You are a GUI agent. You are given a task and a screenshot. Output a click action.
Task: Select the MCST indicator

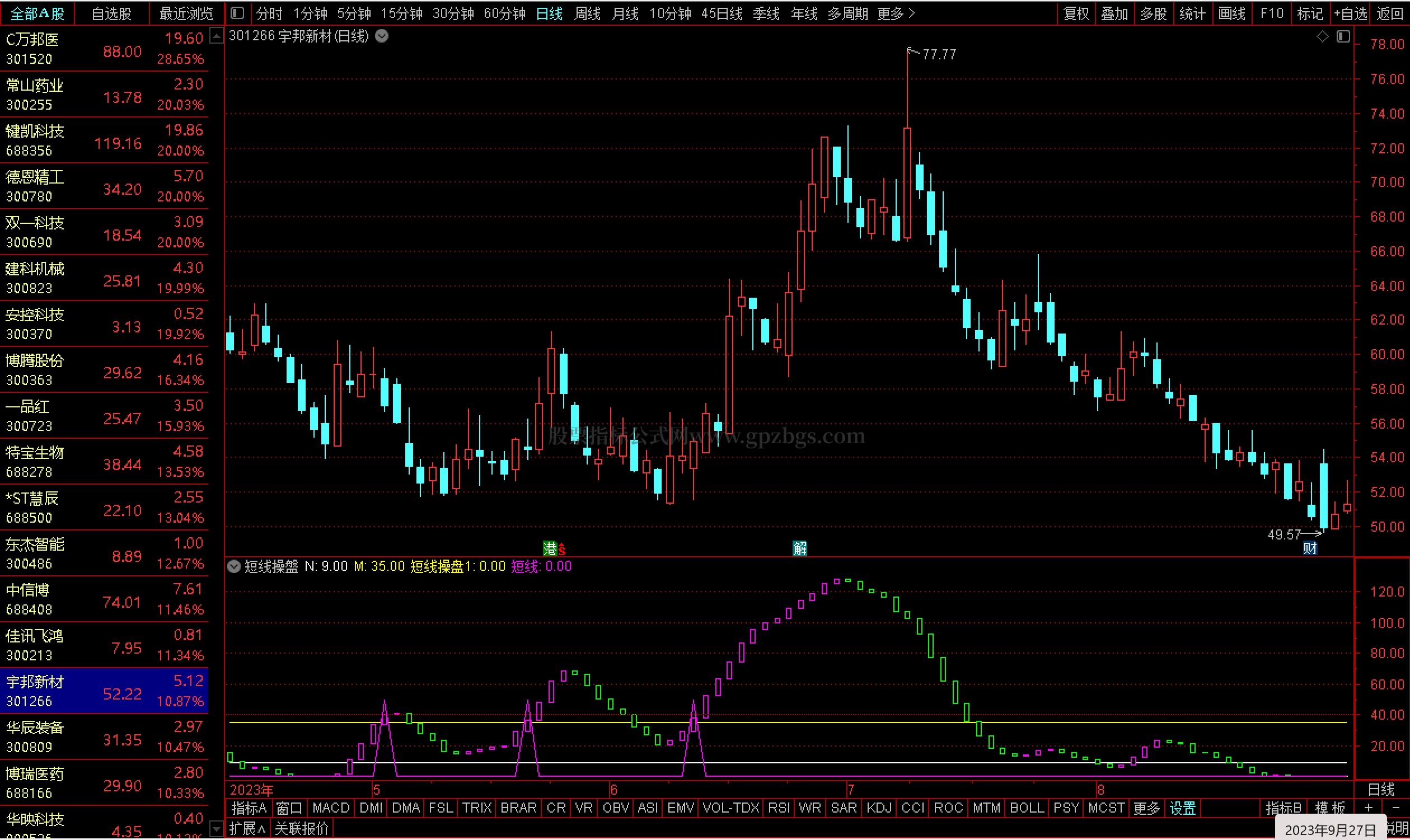[1105, 808]
